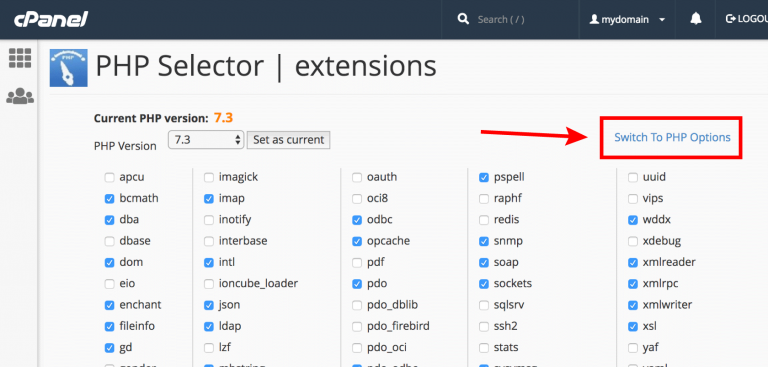Uncheck the json extension

[209, 305]
